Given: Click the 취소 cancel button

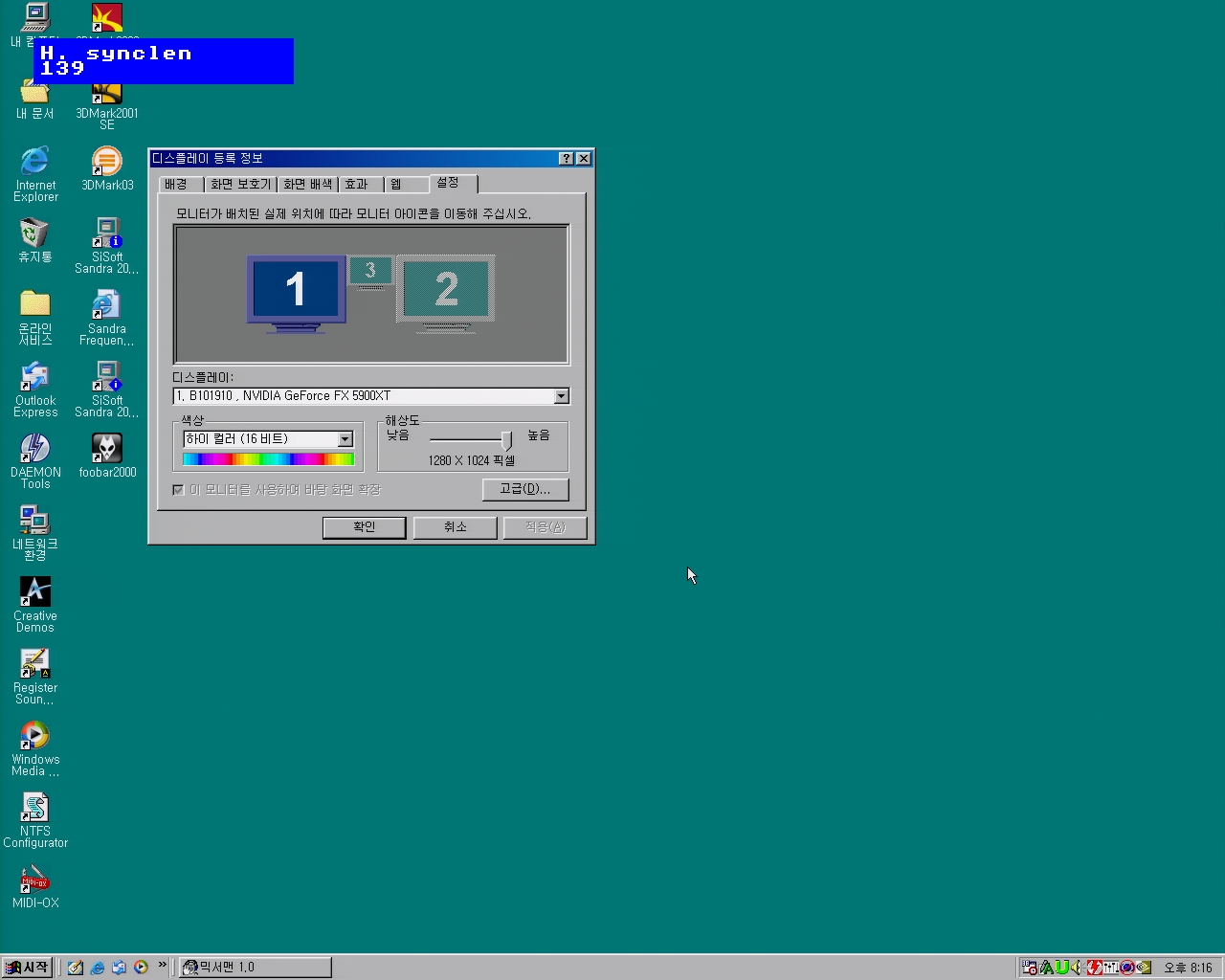Looking at the screenshot, I should [x=455, y=527].
